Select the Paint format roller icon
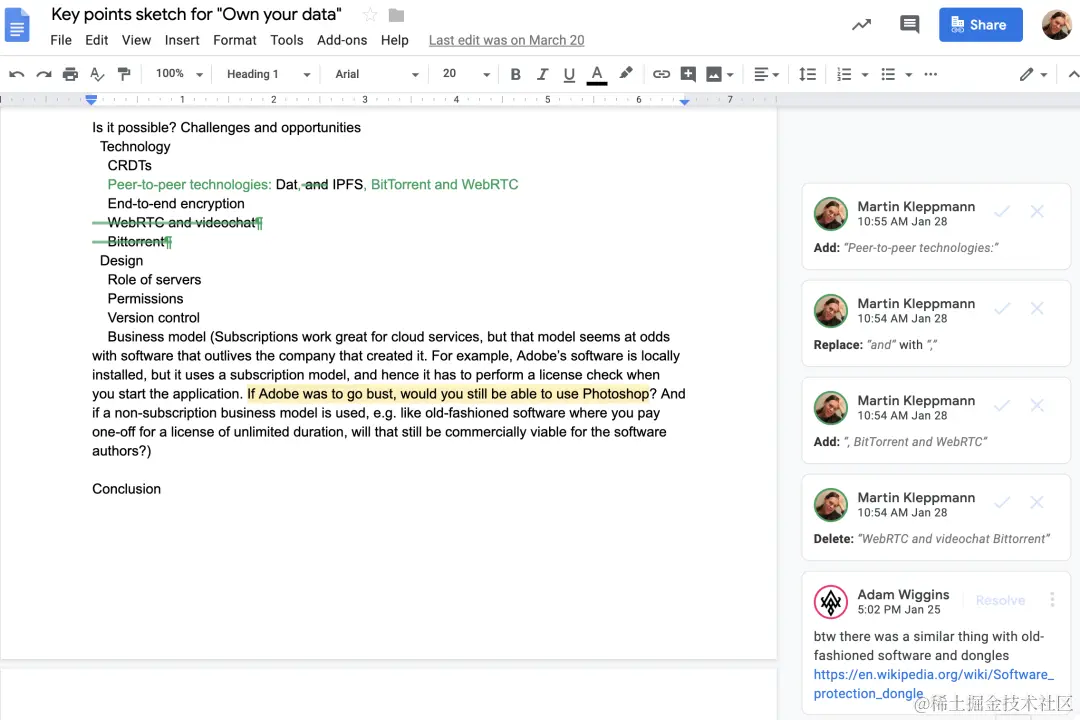The width and height of the screenshot is (1080, 720). pos(124,74)
